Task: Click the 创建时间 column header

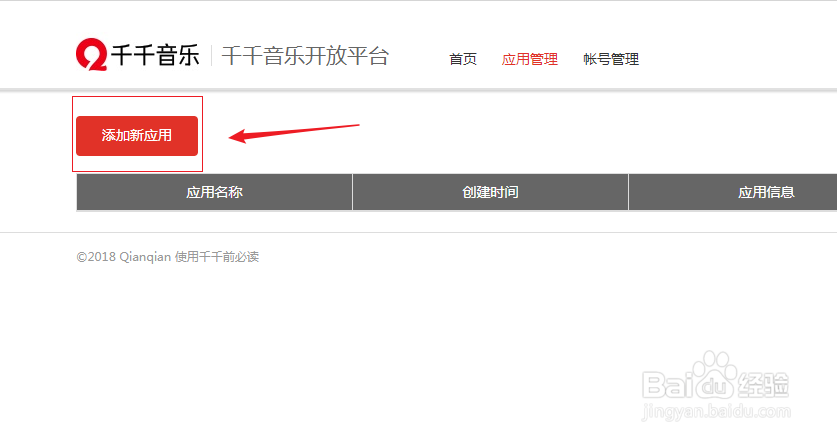Action: pos(490,192)
